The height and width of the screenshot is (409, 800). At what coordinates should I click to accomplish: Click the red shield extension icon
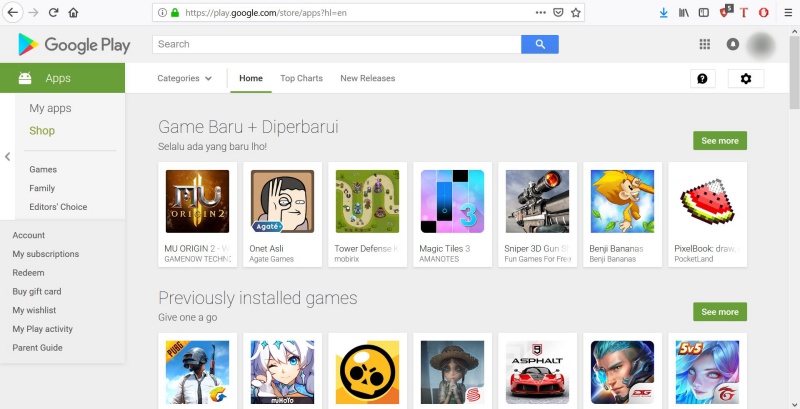pos(725,12)
